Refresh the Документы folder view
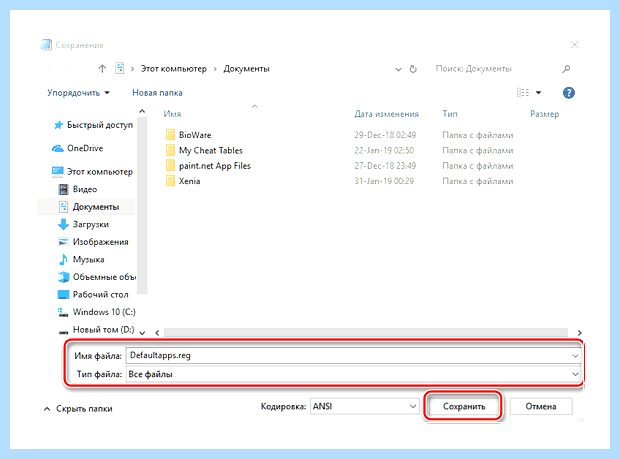 point(413,69)
